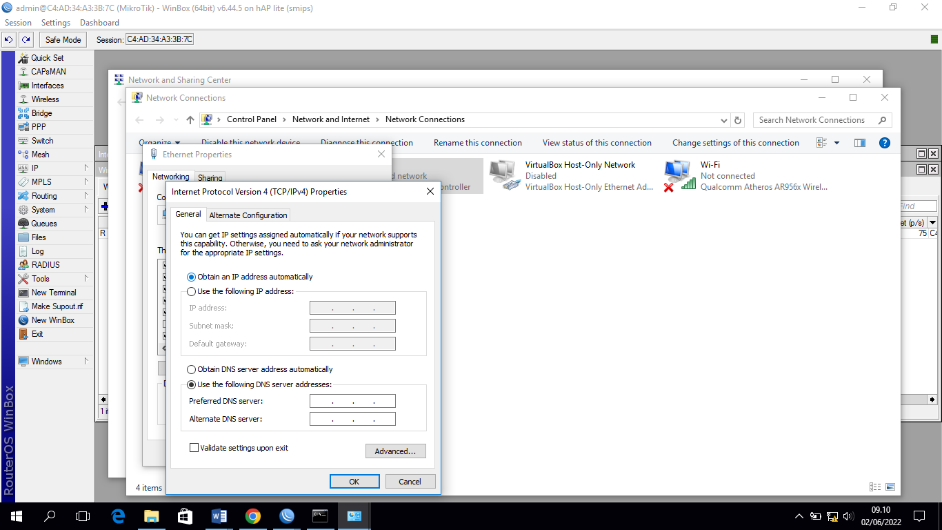
Task: Open Dashboard menu in WinBox
Action: (99, 23)
